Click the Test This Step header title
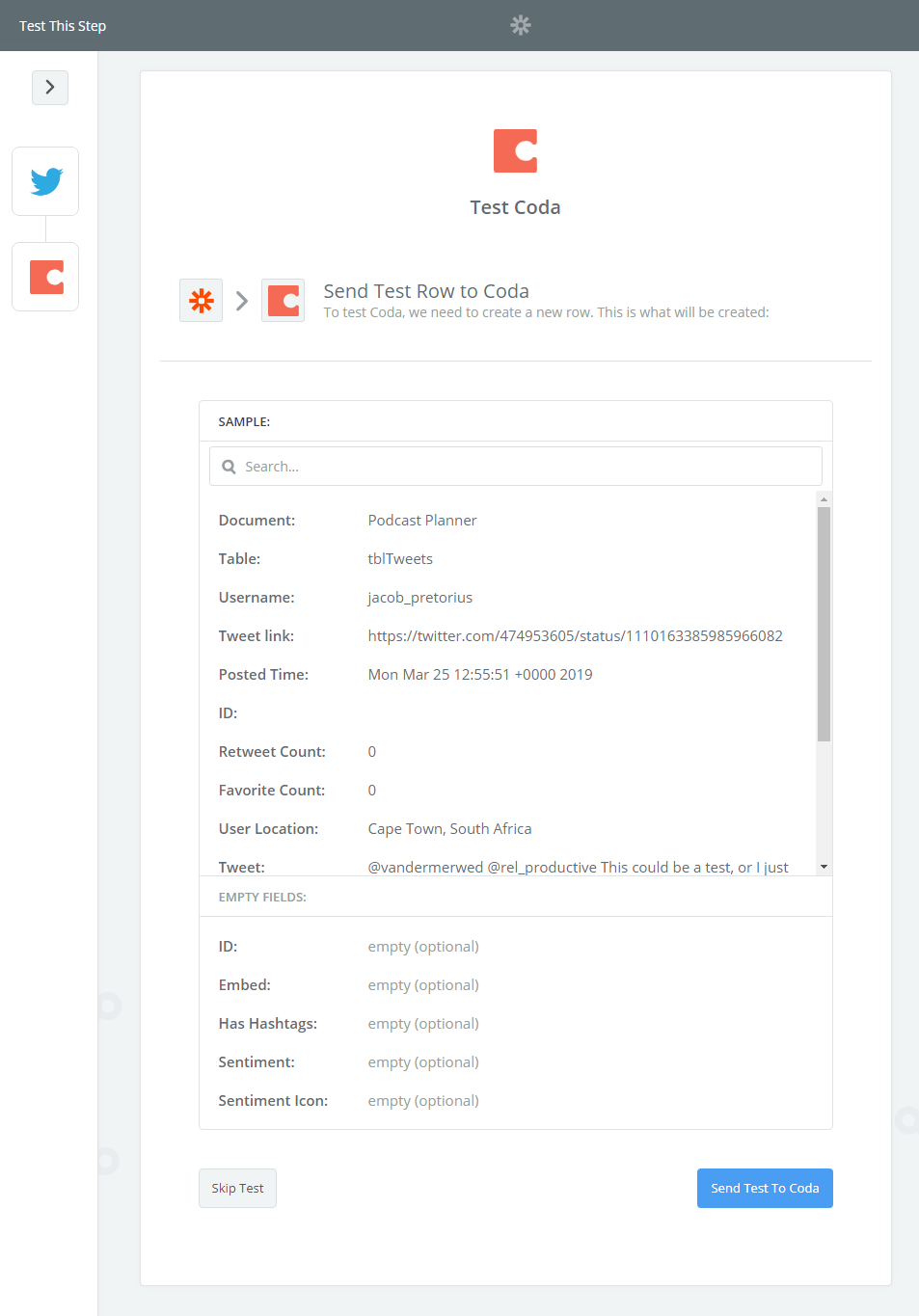This screenshot has width=919, height=1316. 63,26
